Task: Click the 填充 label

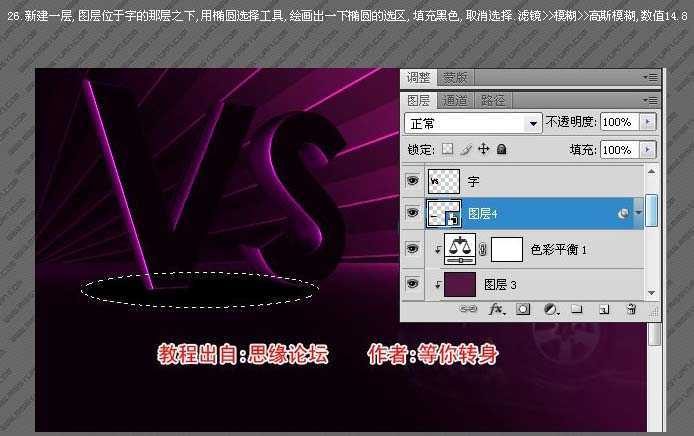Action: pyautogui.click(x=583, y=150)
